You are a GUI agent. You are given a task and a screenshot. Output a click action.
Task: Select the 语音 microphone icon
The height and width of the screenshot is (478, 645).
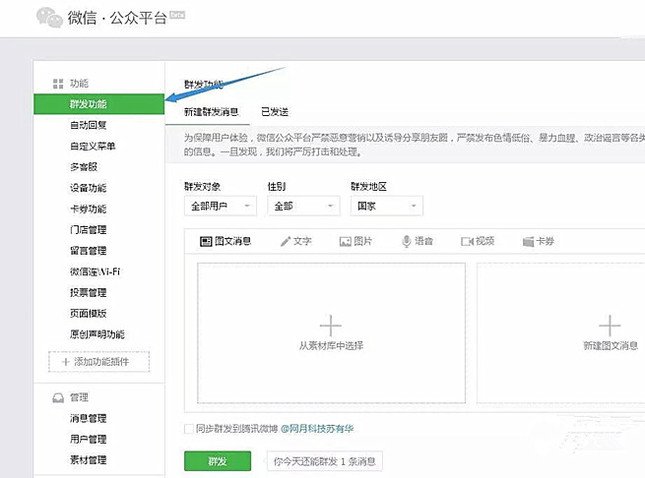click(406, 241)
